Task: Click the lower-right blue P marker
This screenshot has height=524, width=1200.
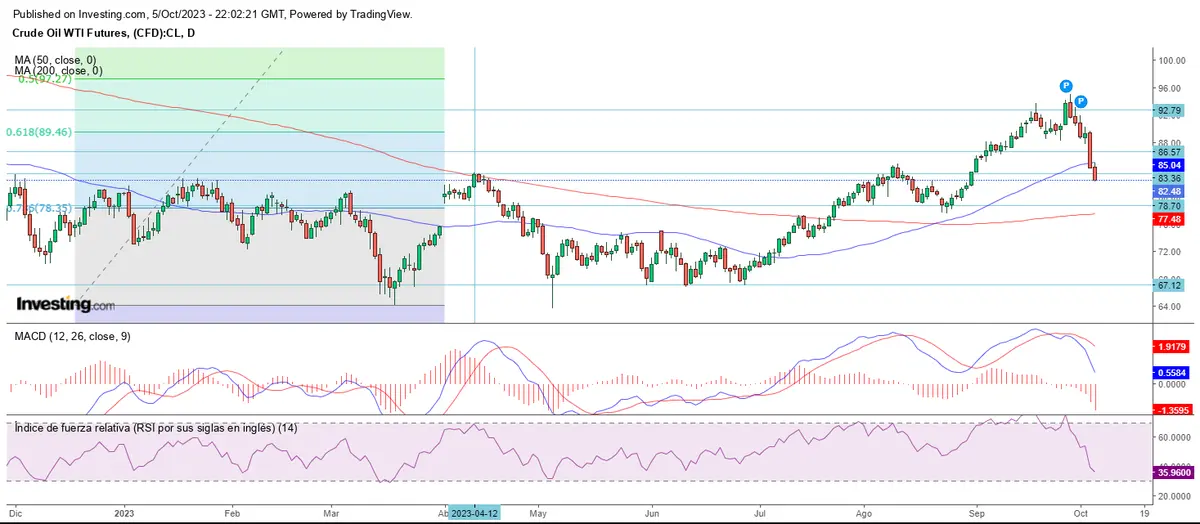Action: click(x=1081, y=102)
